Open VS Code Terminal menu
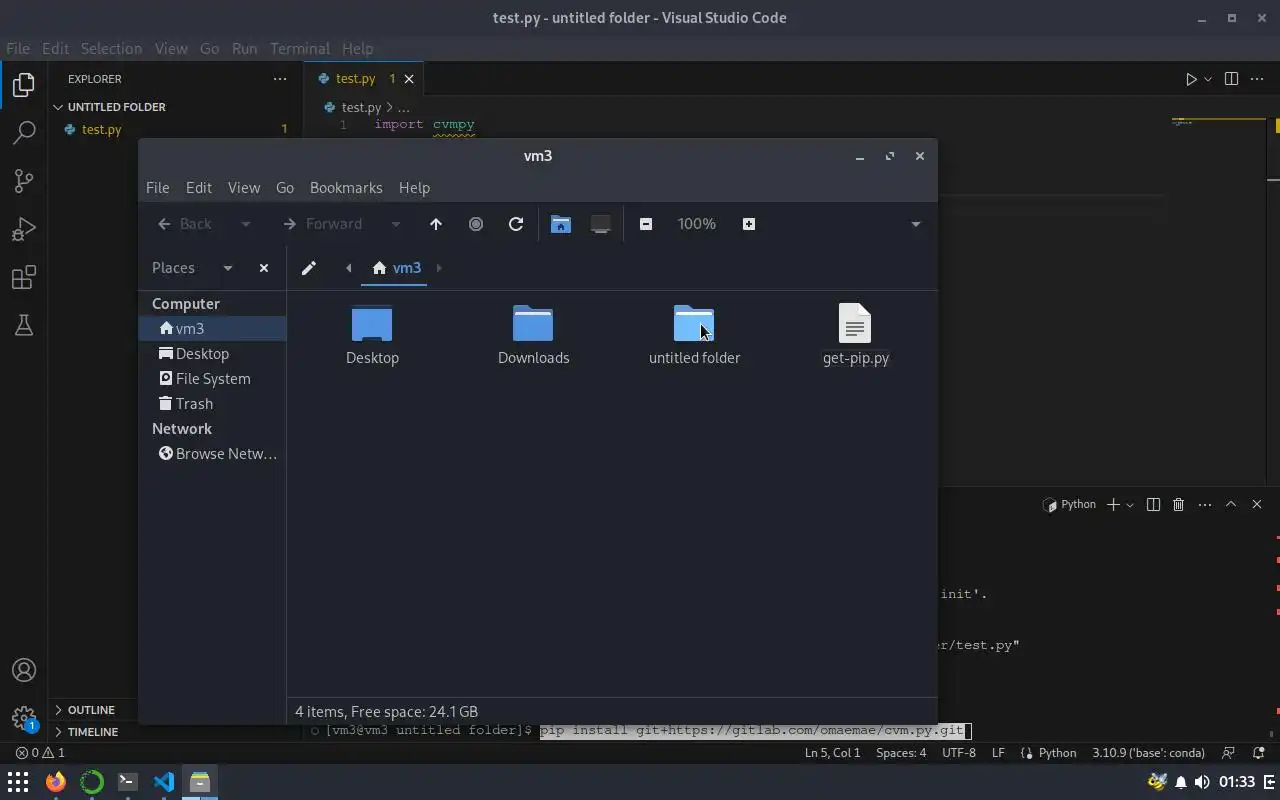 click(x=299, y=48)
